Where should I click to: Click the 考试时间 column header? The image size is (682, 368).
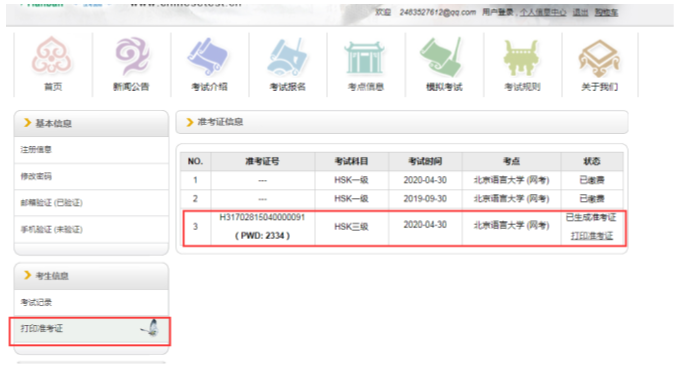[x=425, y=161]
